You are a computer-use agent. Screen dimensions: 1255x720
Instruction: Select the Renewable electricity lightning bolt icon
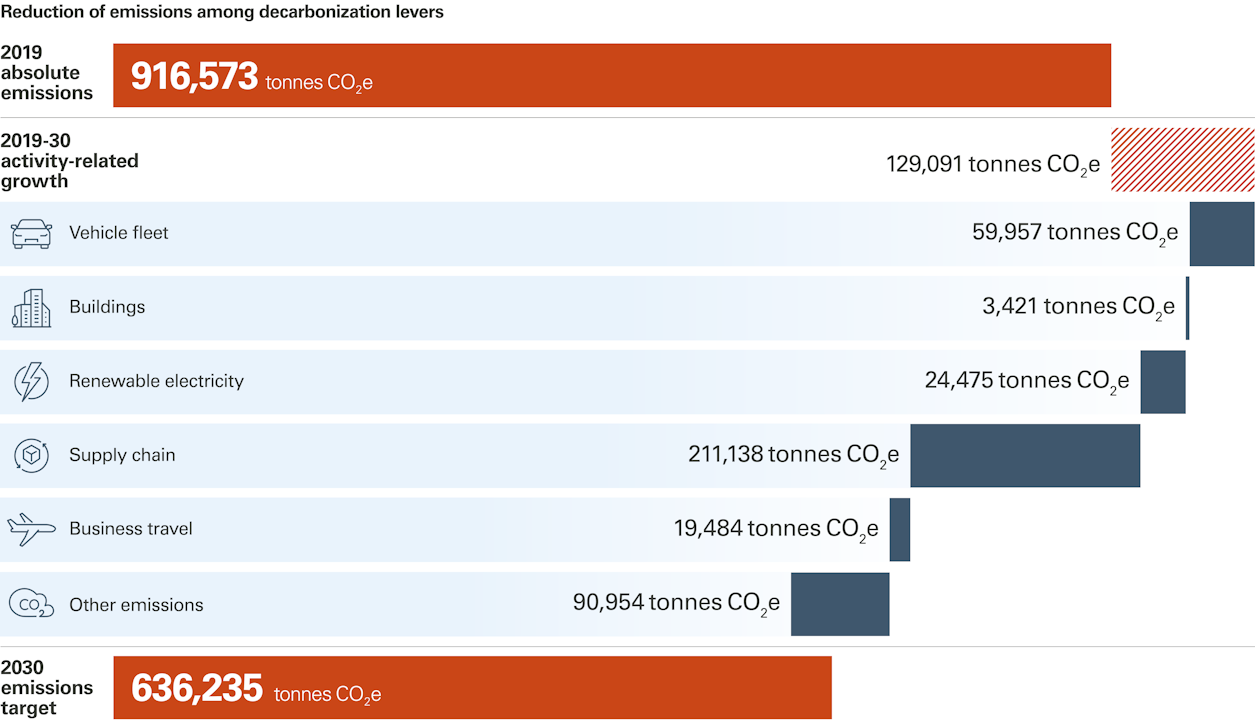(x=31, y=381)
